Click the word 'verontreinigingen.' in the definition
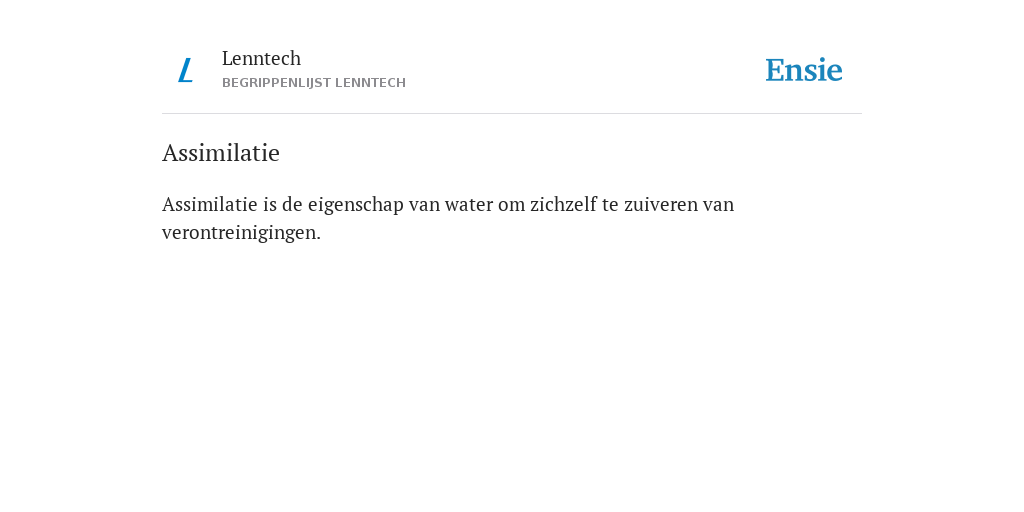1024x512 pixels. [x=242, y=232]
